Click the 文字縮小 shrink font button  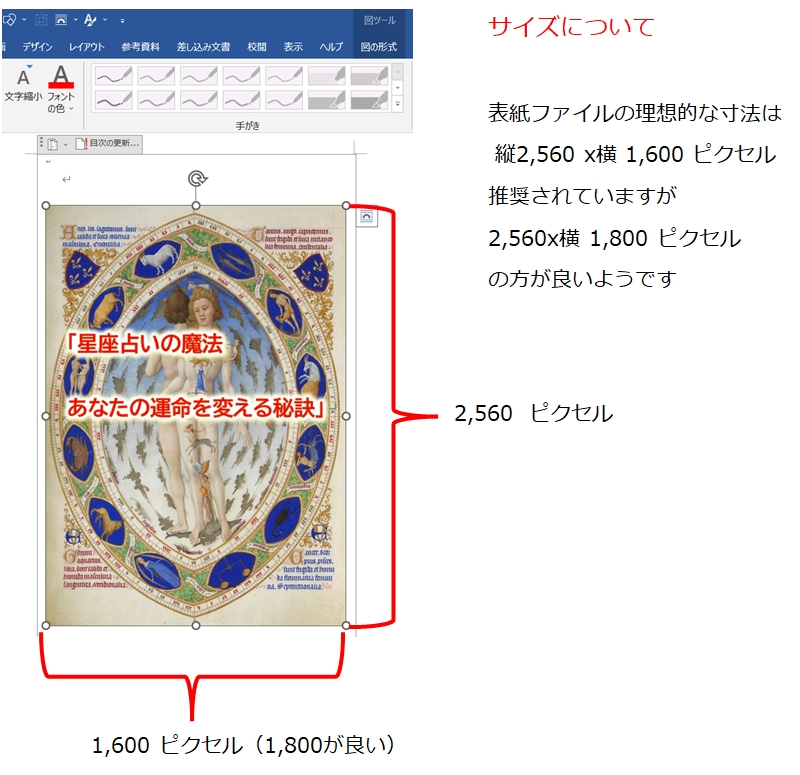tap(23, 84)
